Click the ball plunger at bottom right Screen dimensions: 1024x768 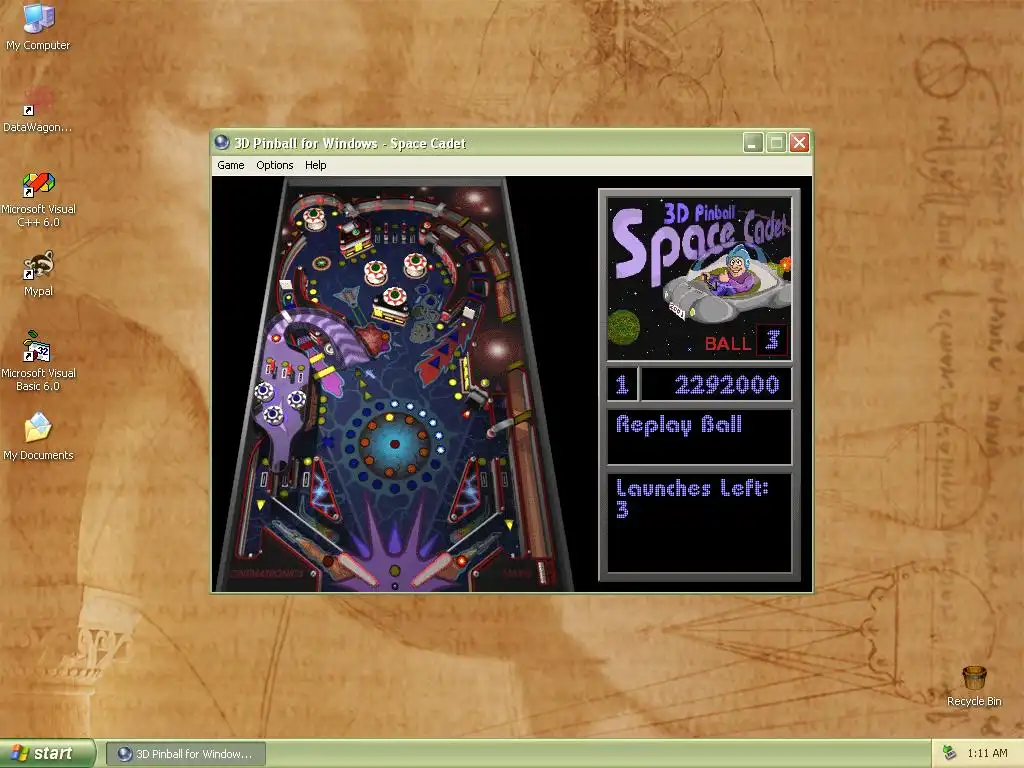tap(541, 572)
